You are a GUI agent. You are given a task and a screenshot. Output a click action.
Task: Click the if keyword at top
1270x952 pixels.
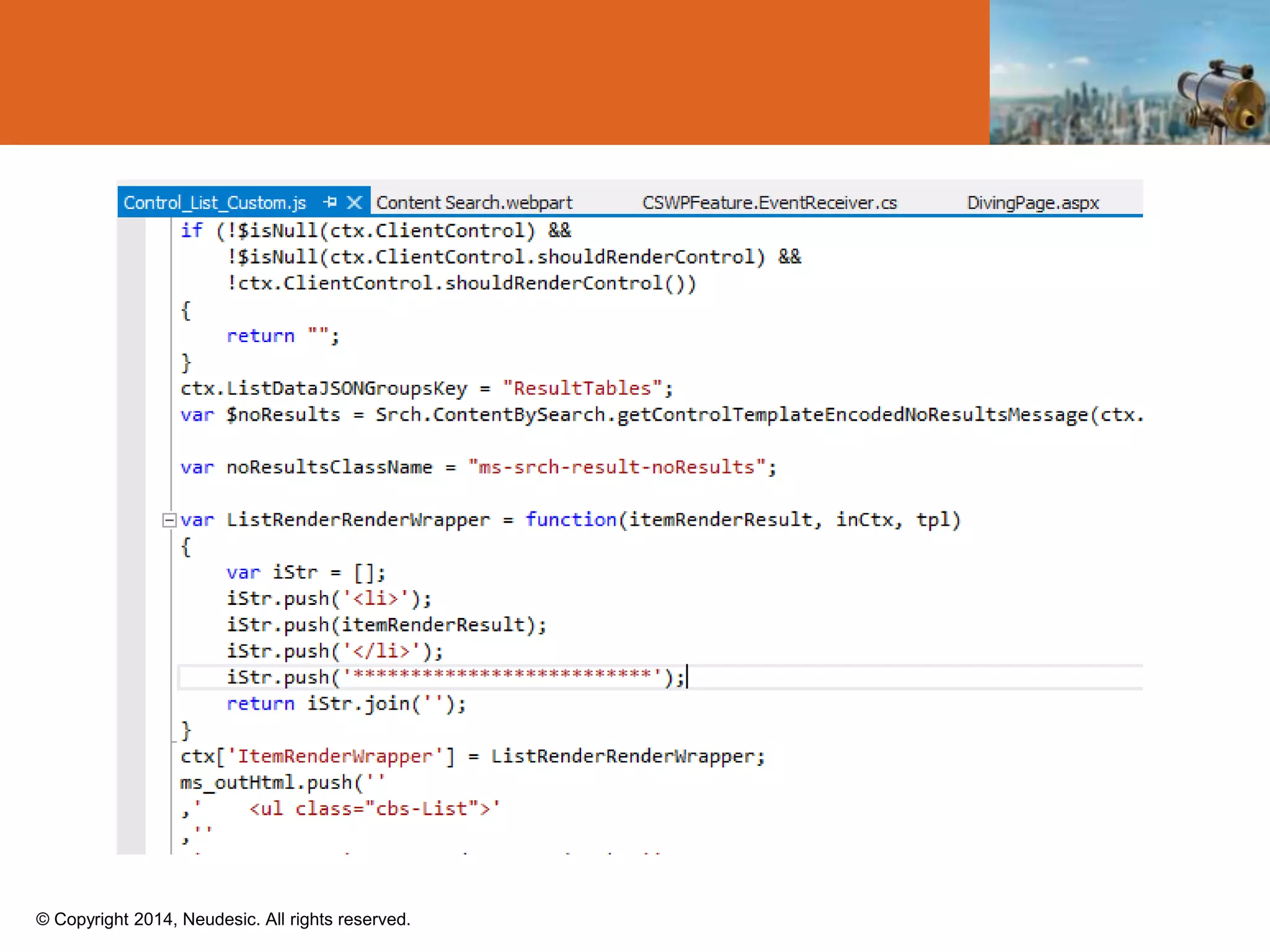[x=191, y=231]
